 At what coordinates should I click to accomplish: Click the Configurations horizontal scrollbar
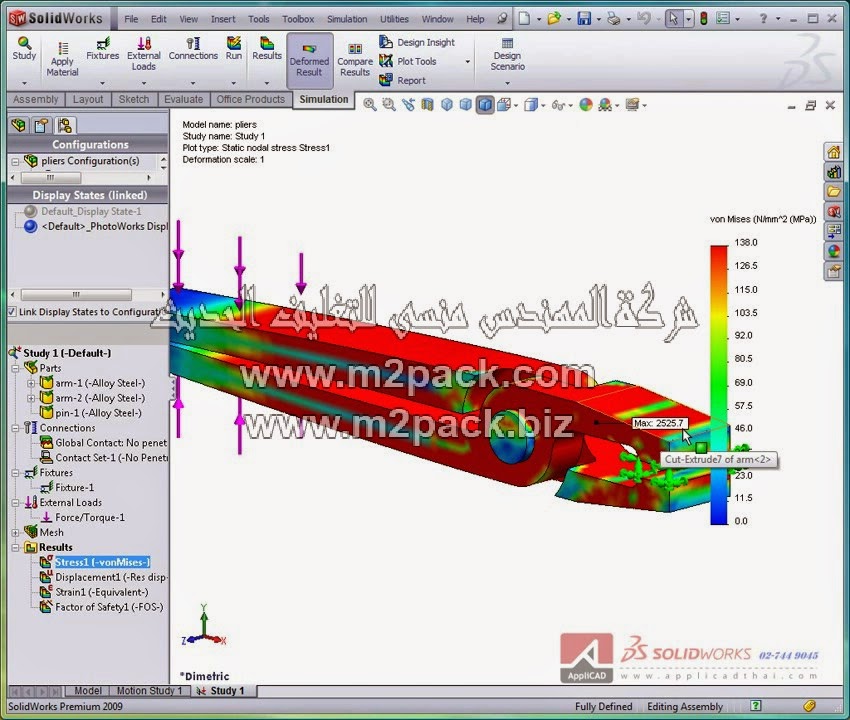pos(51,178)
